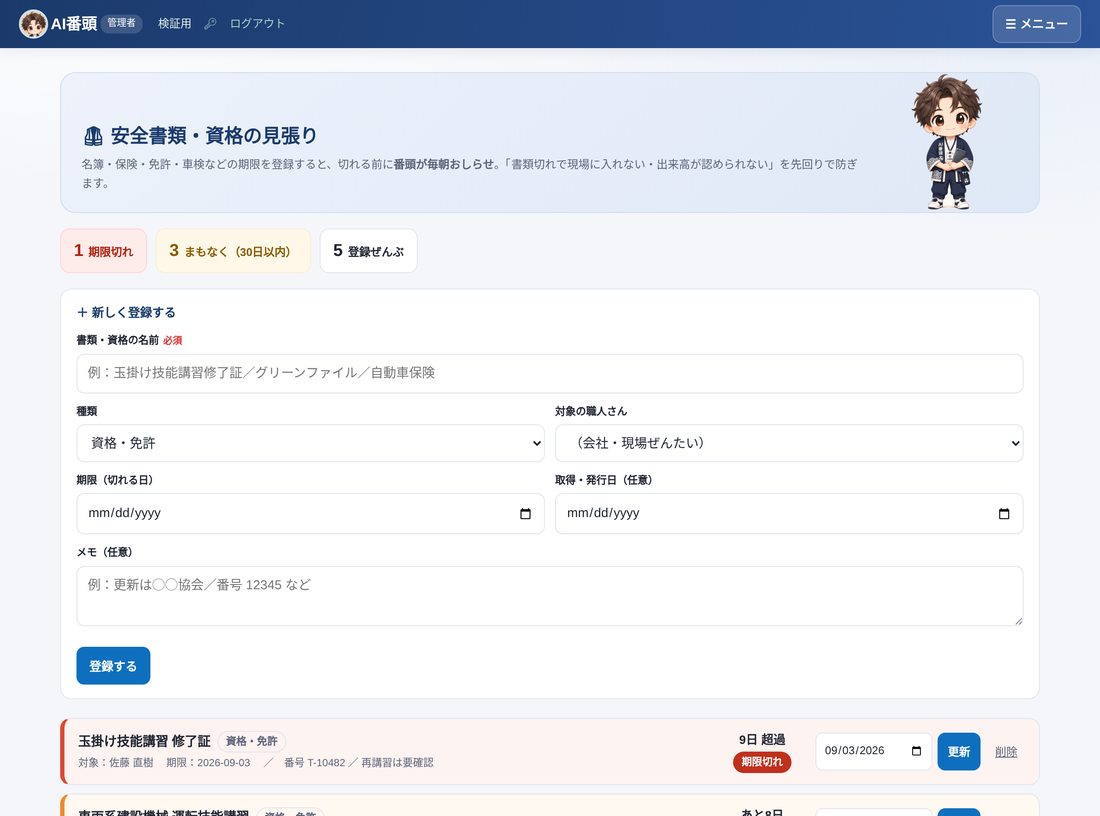Click the 対象：佐藤 直樹 detail text
The height and width of the screenshot is (816, 1100).
click(116, 763)
